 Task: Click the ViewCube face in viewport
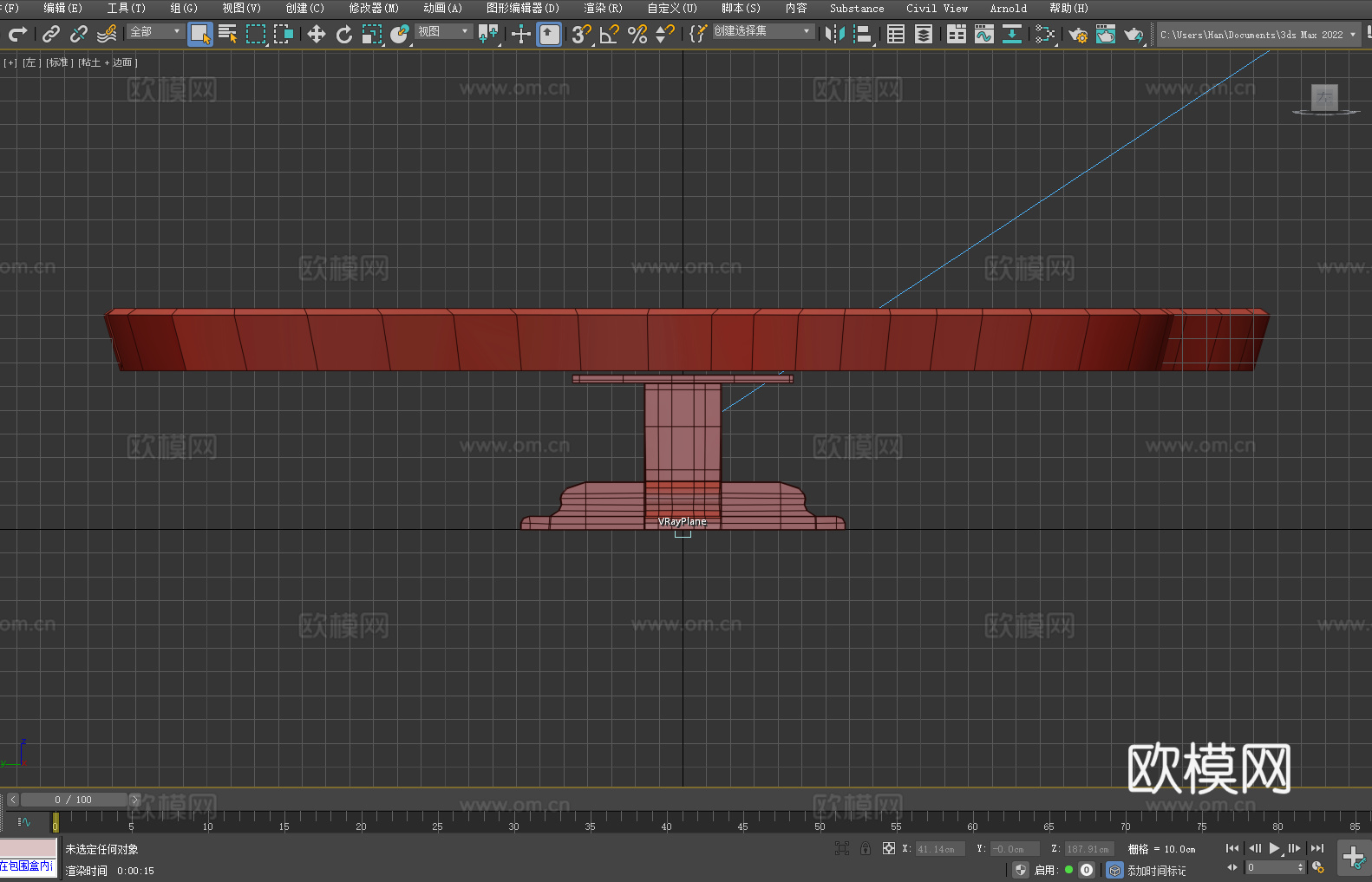pos(1324,97)
